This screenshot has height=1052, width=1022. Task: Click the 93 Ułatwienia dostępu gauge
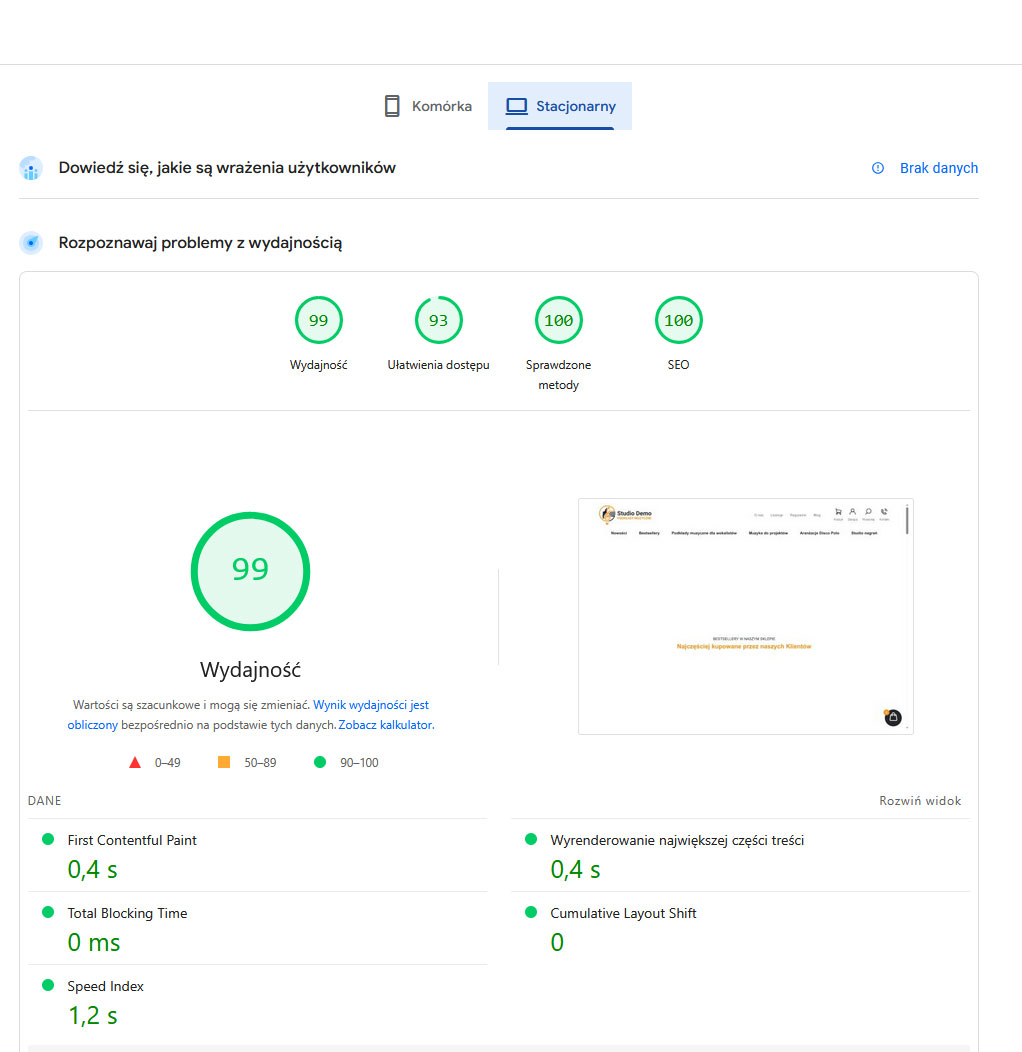438,320
